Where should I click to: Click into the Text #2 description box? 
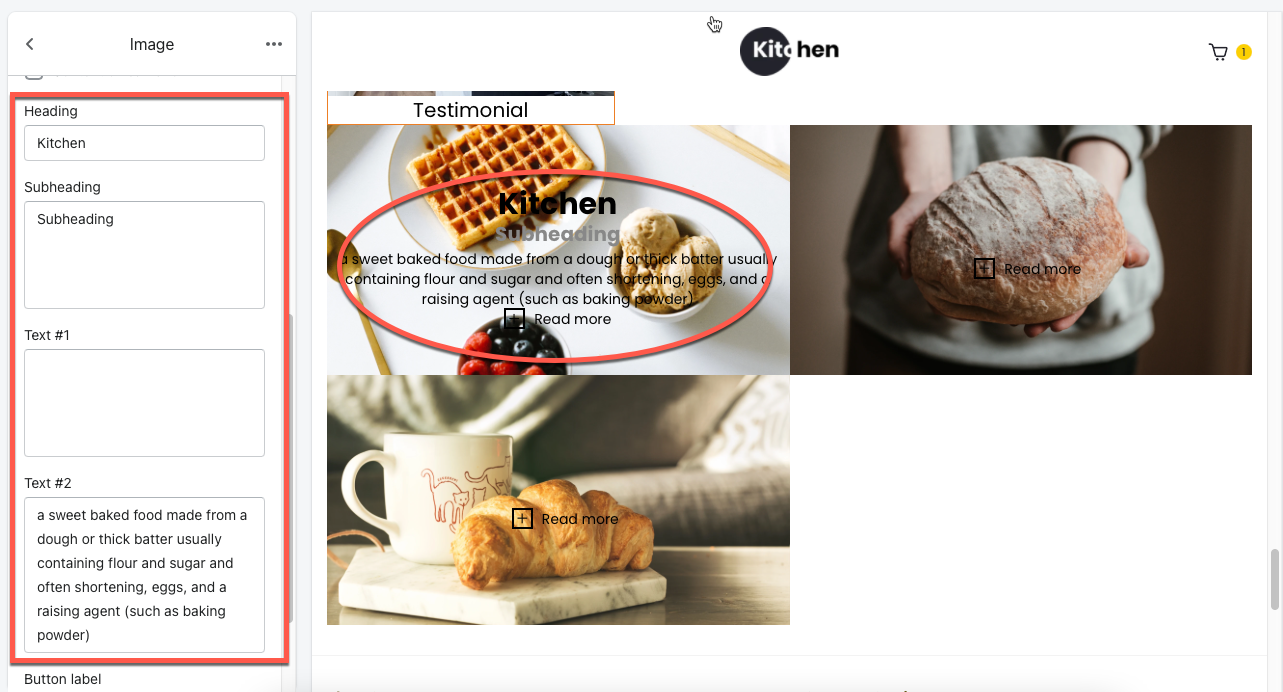point(144,575)
